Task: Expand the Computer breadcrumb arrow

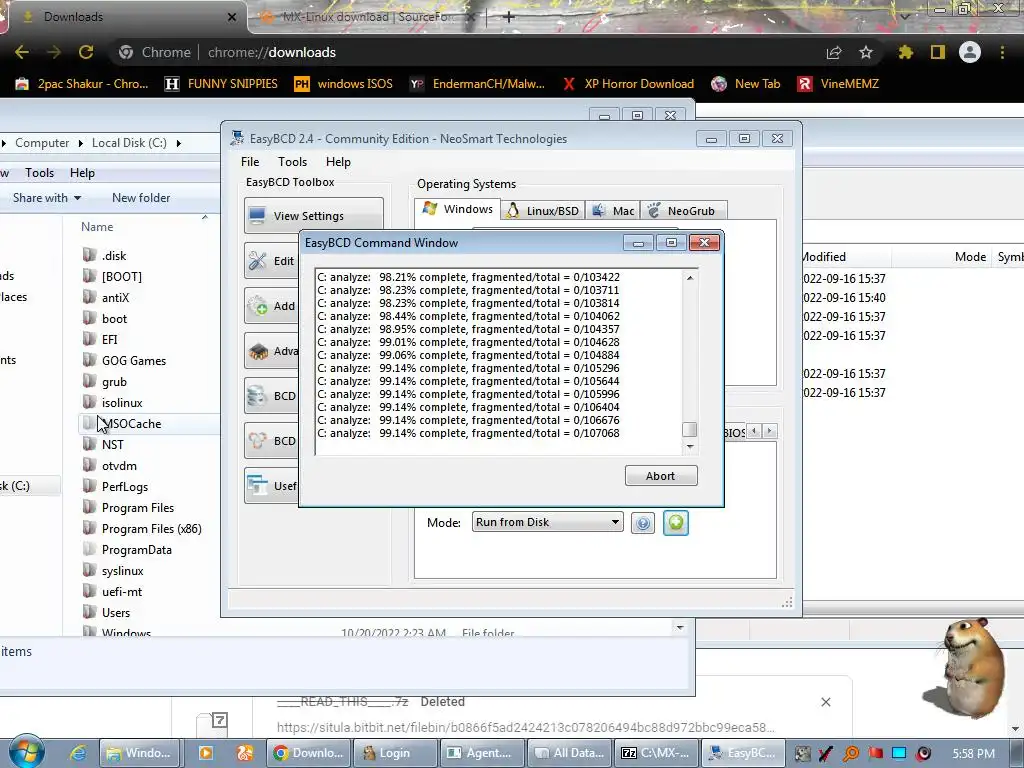Action: [x=80, y=142]
